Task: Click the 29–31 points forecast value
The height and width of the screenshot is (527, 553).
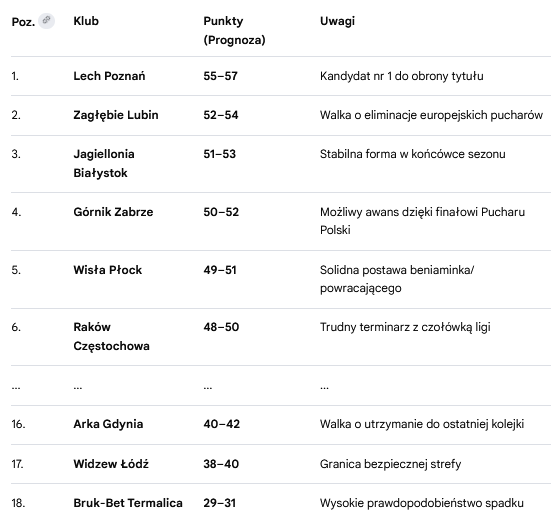Action: pos(219,503)
